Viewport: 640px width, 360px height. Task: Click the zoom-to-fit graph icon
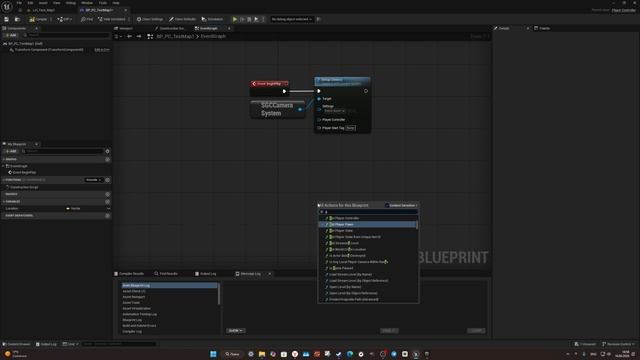pyautogui.click(x=150, y=36)
